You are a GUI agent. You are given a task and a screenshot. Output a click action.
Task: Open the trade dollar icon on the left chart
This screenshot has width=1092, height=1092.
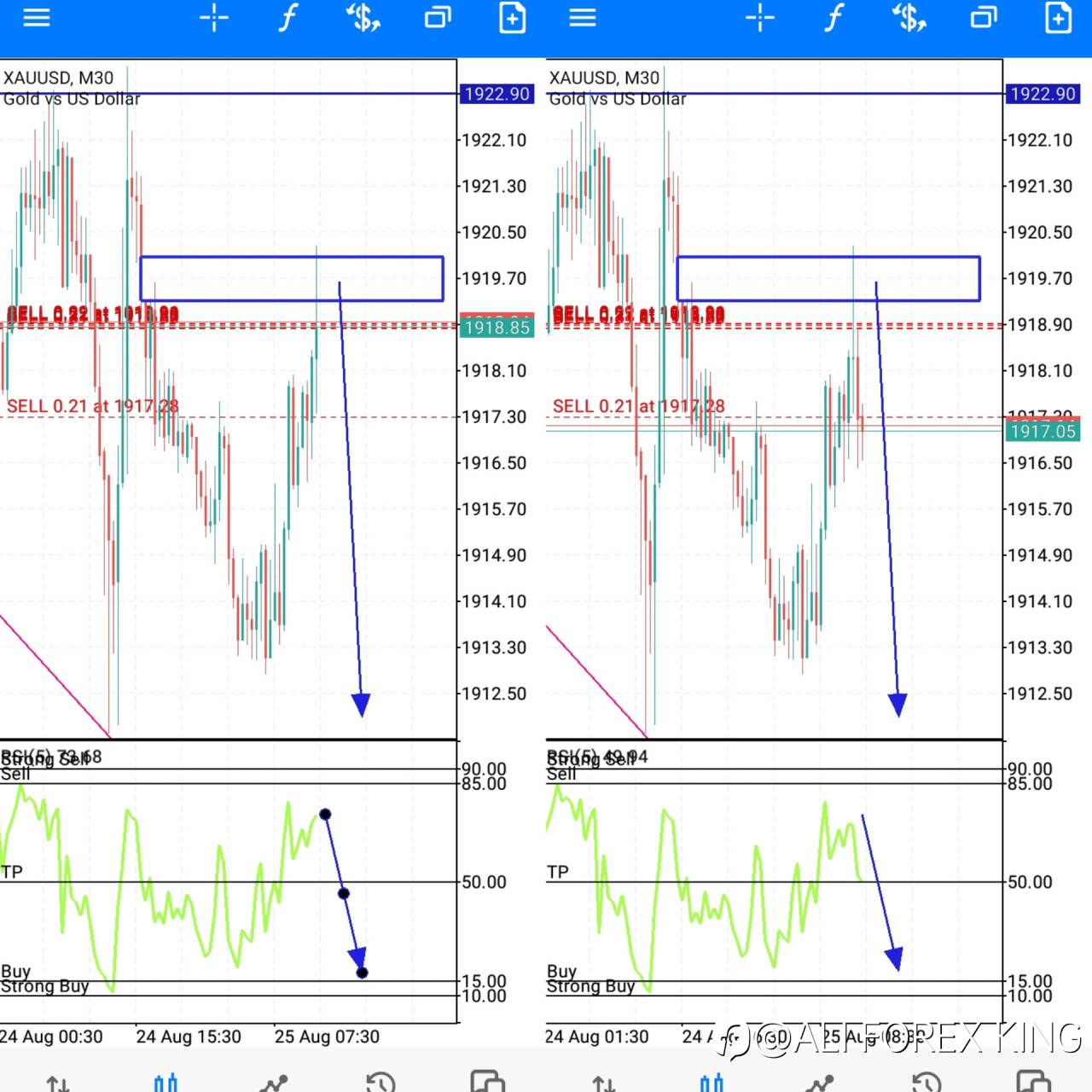(363, 18)
